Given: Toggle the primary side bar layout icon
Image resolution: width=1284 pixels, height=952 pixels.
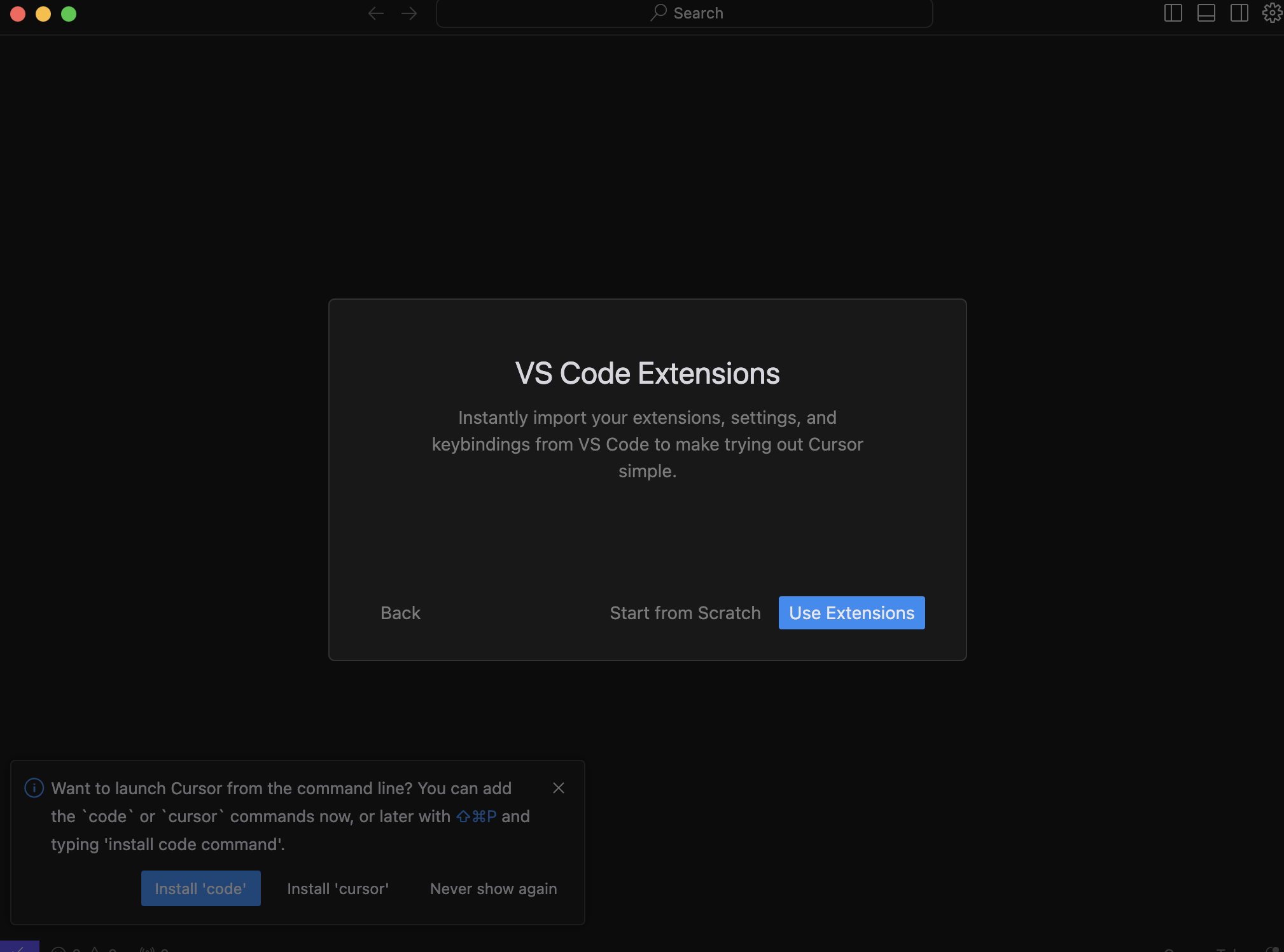Looking at the screenshot, I should tap(1173, 13).
